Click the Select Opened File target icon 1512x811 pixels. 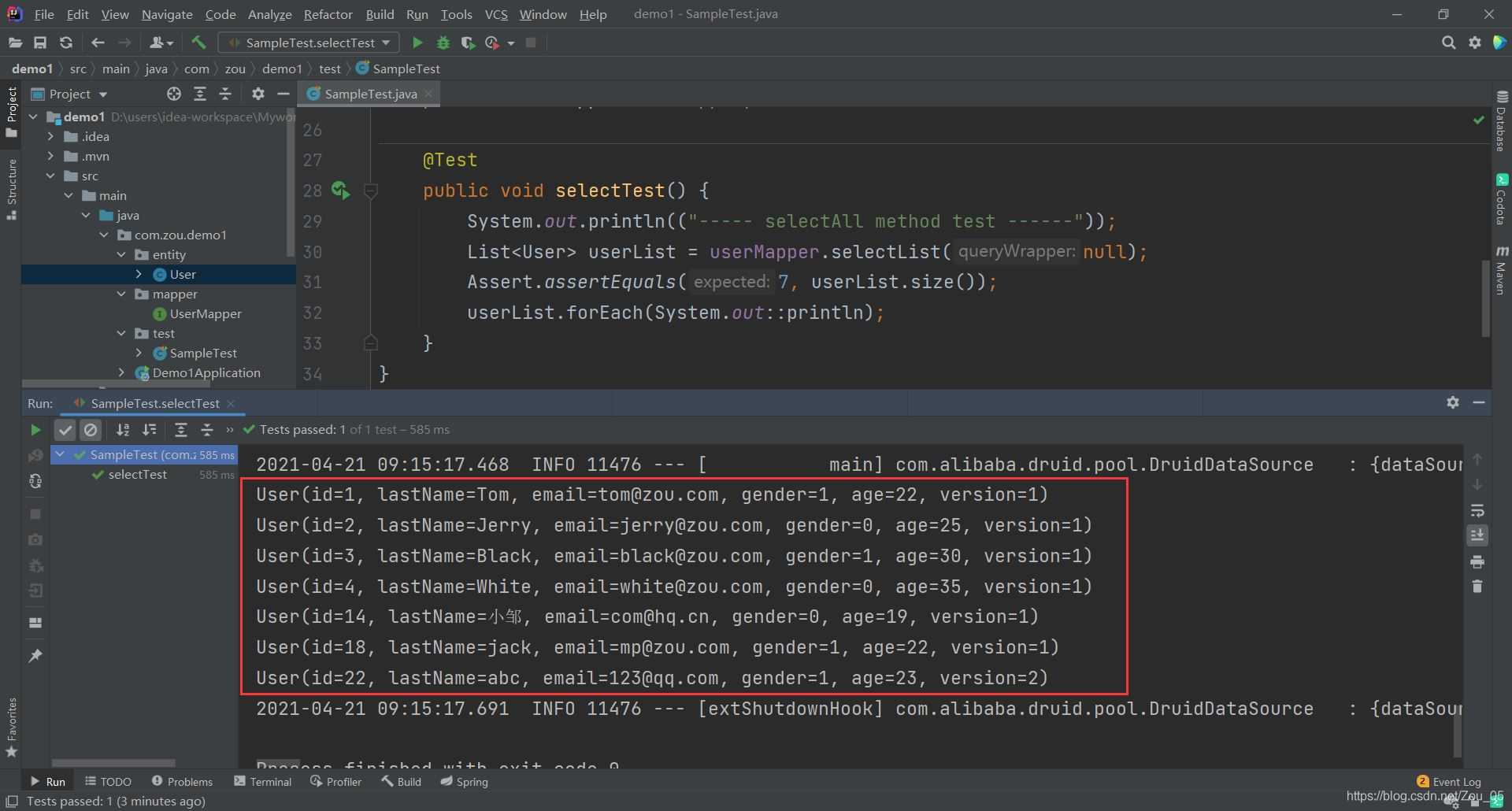click(174, 94)
